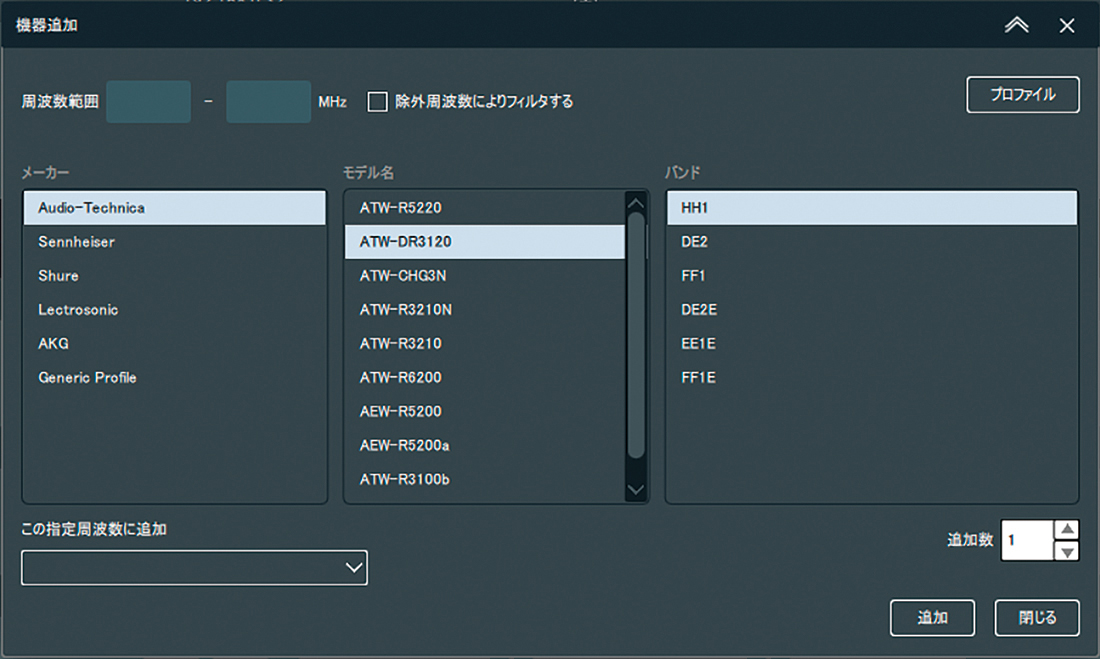Image resolution: width=1100 pixels, height=659 pixels.
Task: Click model list scroll down arrow
Action: (636, 490)
